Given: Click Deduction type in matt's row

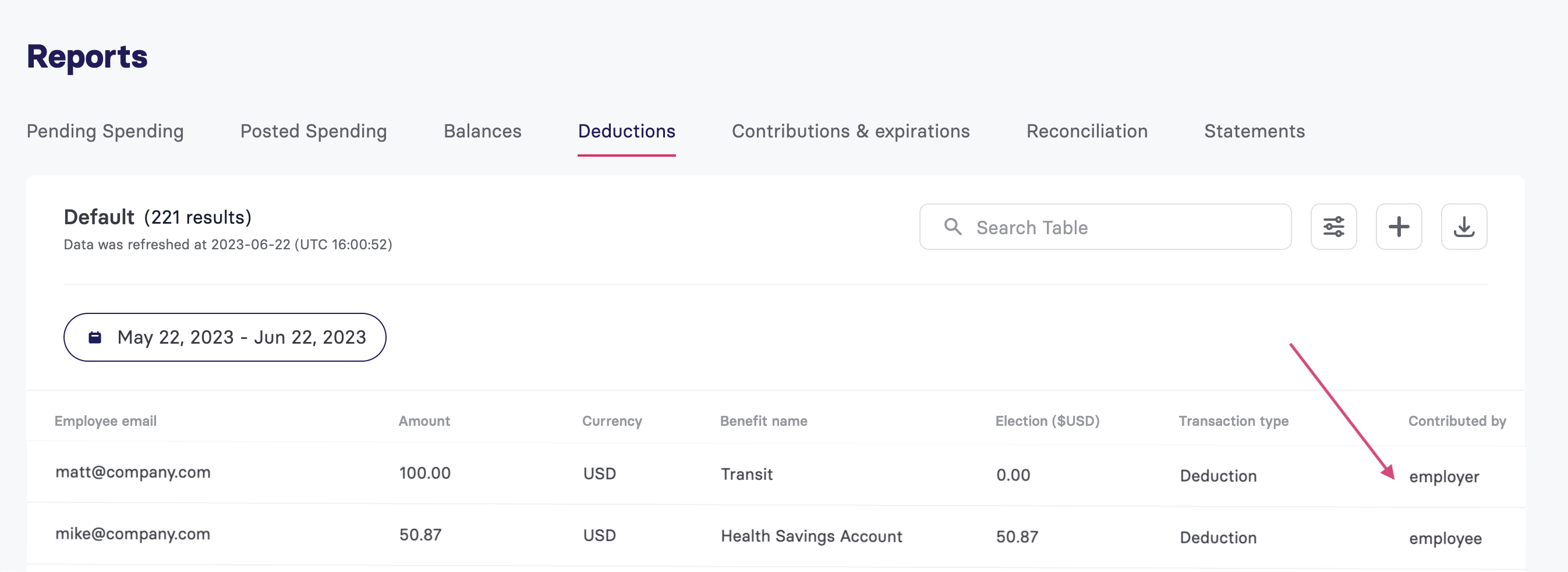Looking at the screenshot, I should coord(1218,476).
